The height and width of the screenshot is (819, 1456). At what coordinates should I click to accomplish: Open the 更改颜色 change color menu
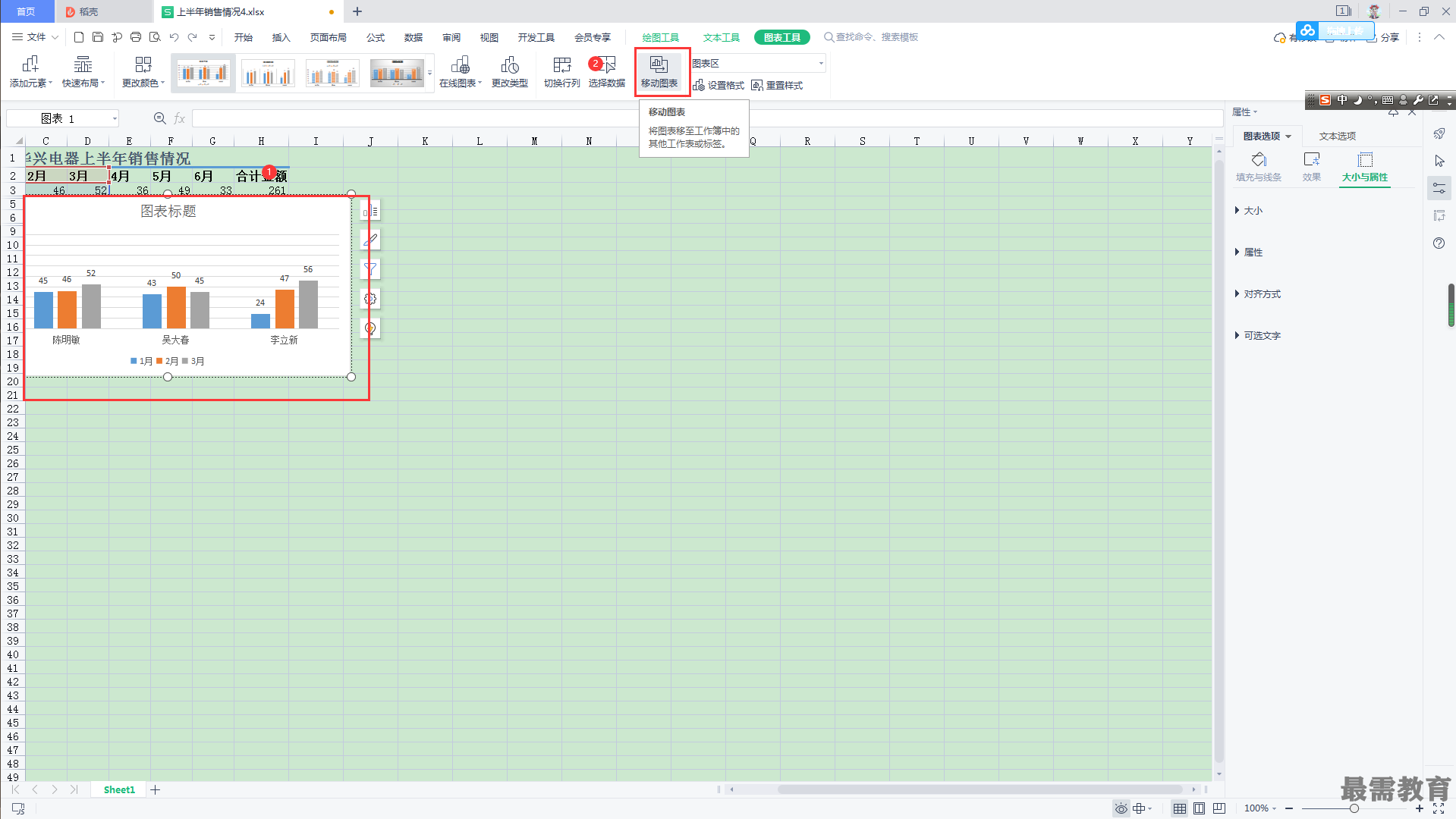143,72
